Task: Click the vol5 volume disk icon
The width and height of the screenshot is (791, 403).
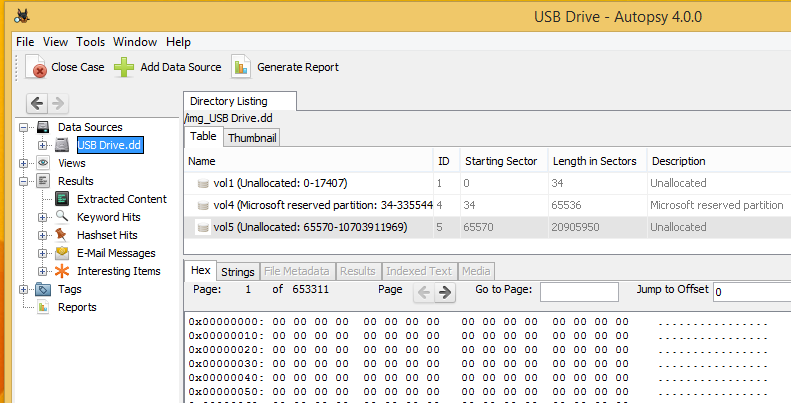Action: click(x=203, y=227)
